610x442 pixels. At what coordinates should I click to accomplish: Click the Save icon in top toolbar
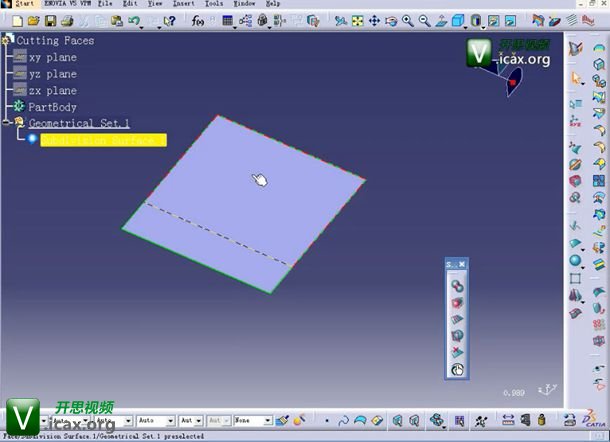pos(49,20)
